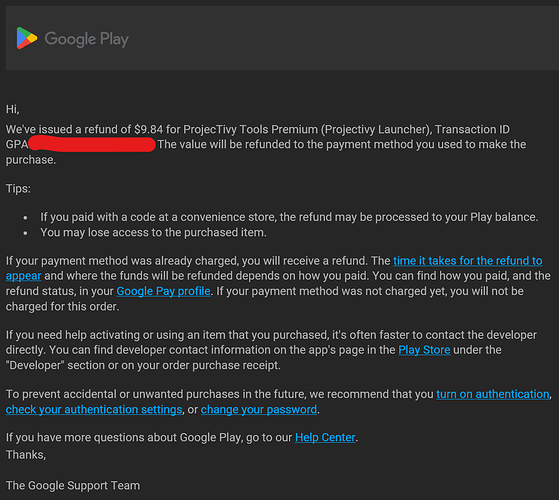Click the 'Thanks,' closing line

coord(26,455)
